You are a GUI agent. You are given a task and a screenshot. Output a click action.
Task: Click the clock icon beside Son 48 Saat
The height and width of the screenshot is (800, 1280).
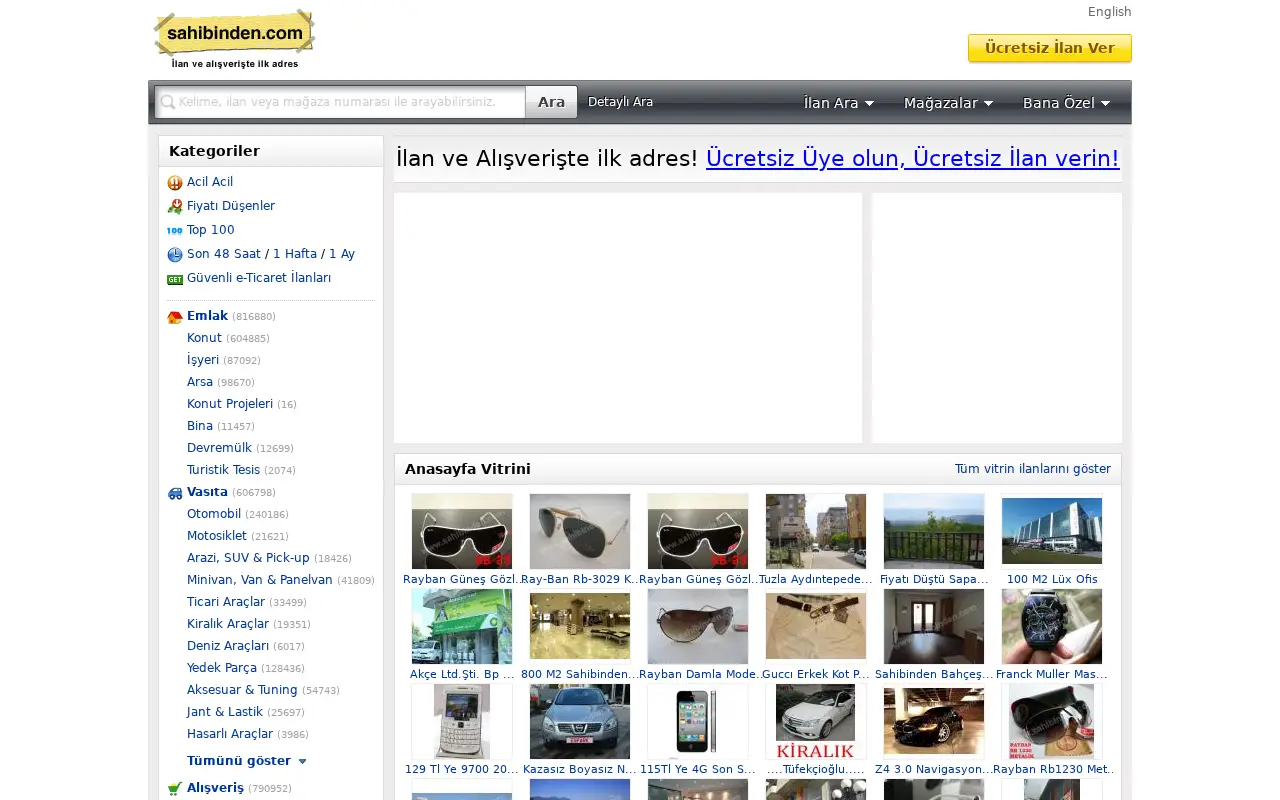pyautogui.click(x=175, y=255)
